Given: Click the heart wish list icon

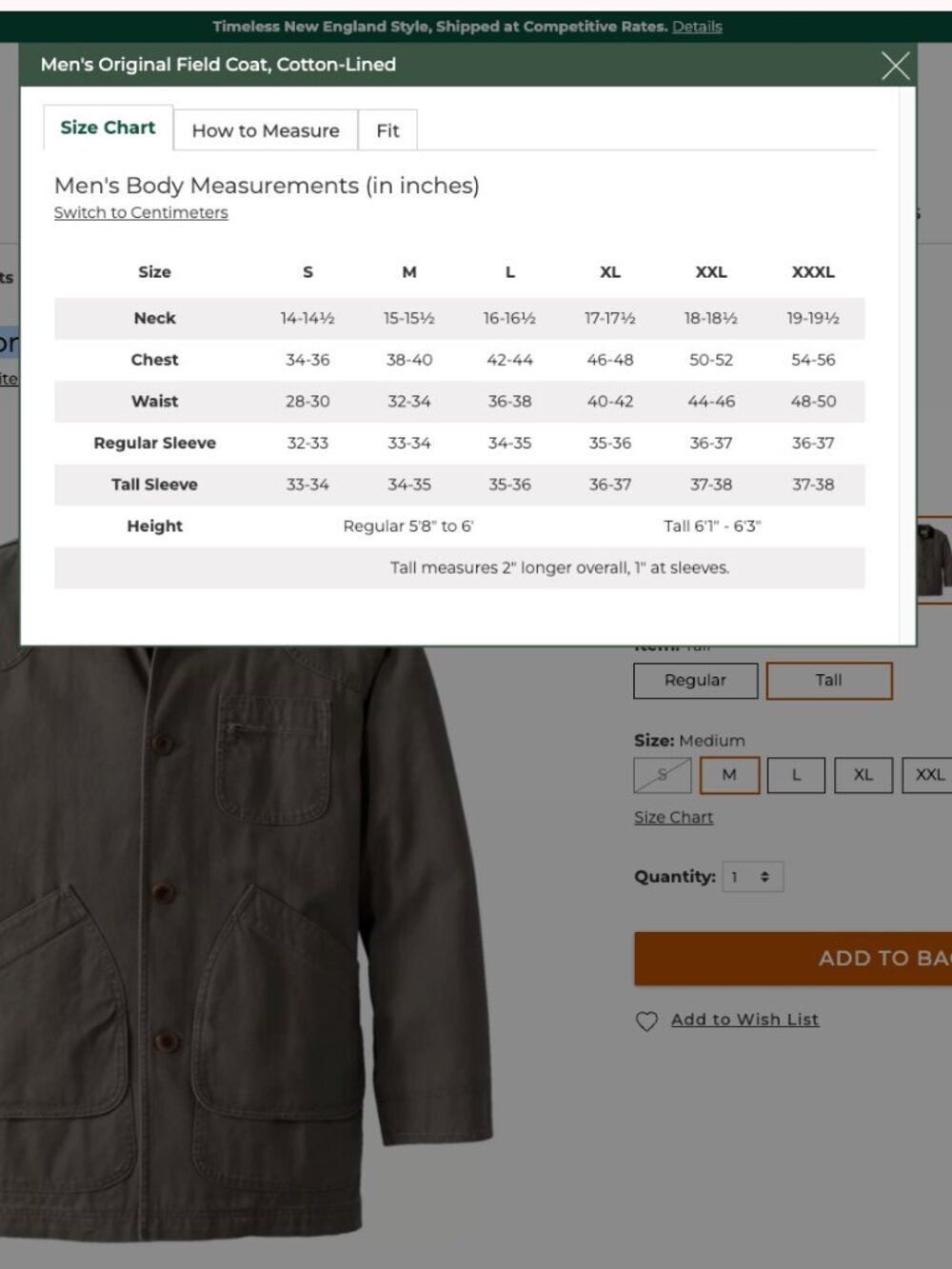Looking at the screenshot, I should point(646,1021).
